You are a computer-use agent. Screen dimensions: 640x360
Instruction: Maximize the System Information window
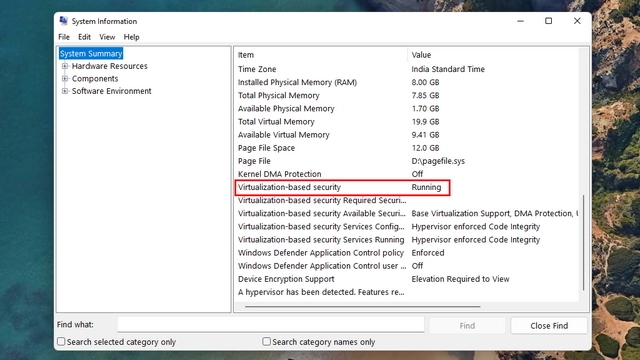click(x=549, y=21)
